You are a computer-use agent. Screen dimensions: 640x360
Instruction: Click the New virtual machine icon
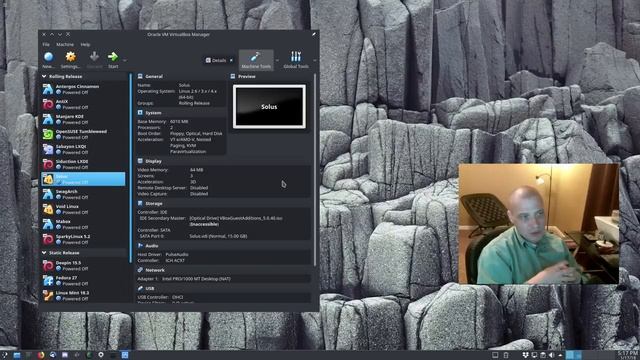pos(49,57)
